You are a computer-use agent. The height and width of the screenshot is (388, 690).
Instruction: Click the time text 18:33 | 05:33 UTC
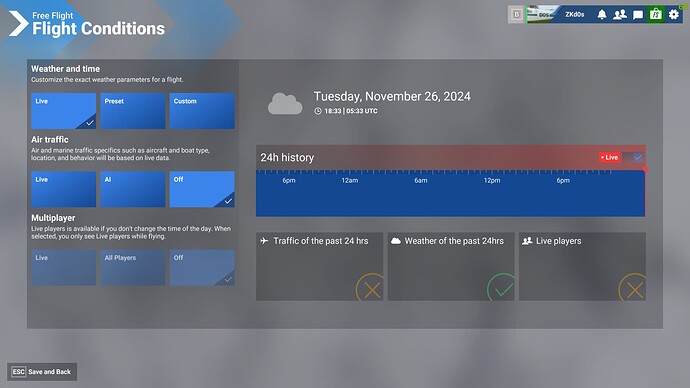click(351, 111)
